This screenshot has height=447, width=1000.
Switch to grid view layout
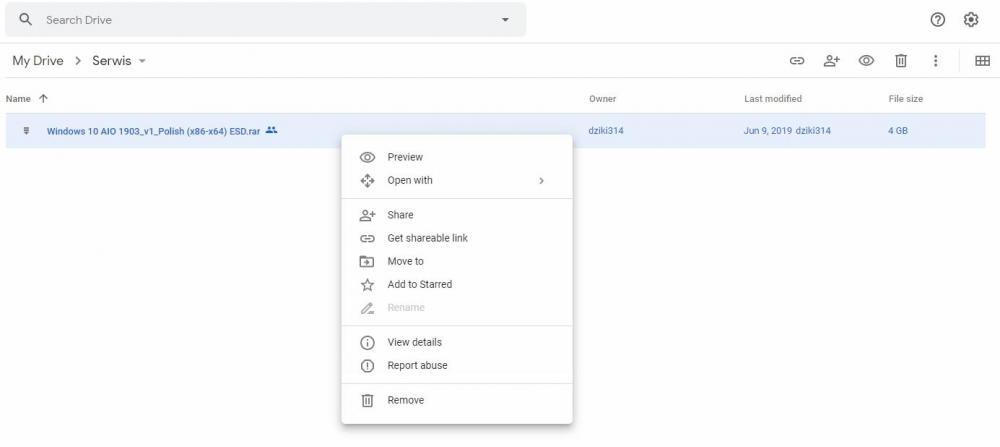coord(982,61)
